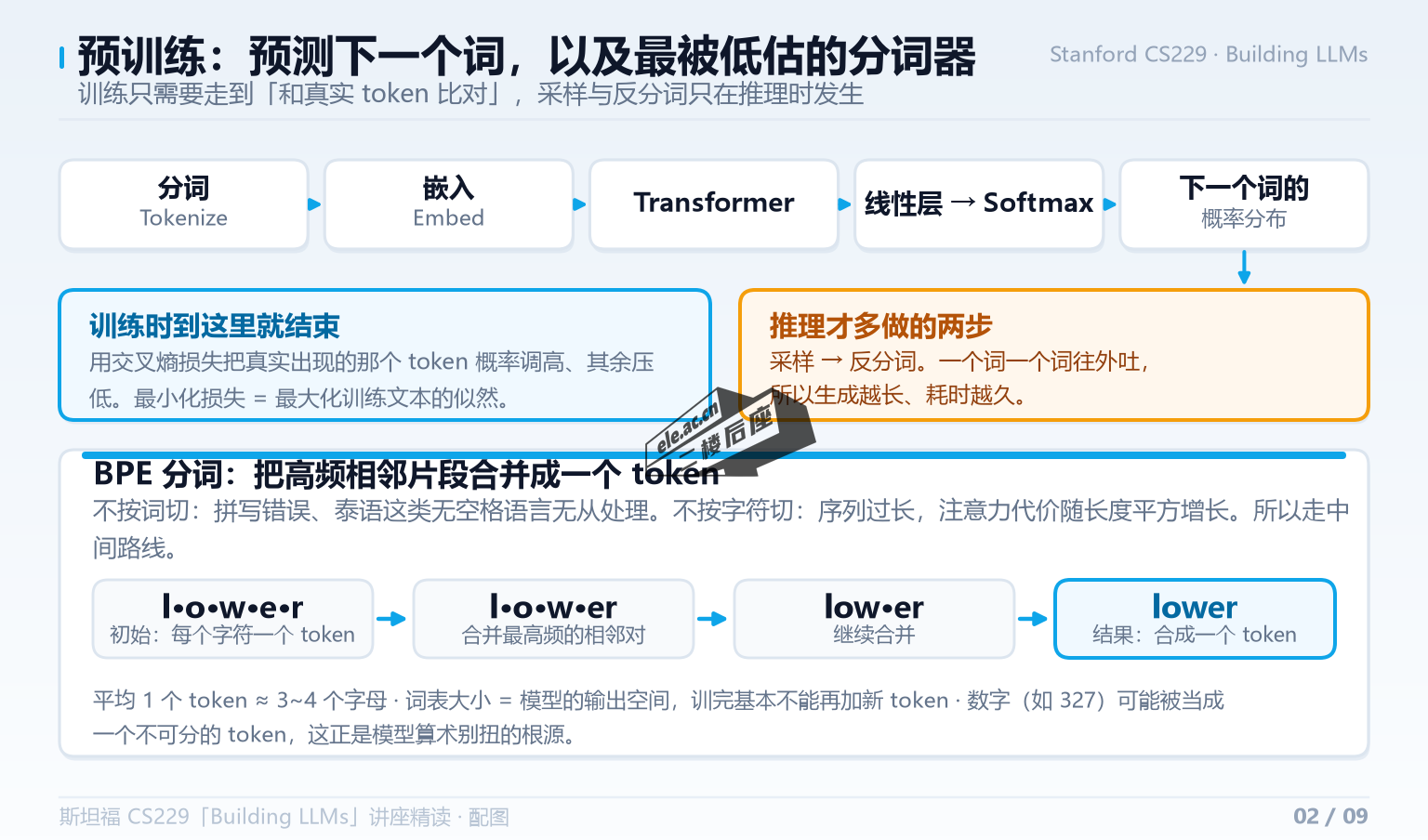This screenshot has width=1428, height=840.
Task: Select the line "采样 → 反分词。一个词一个词往外吐，"
Action: coord(959,361)
